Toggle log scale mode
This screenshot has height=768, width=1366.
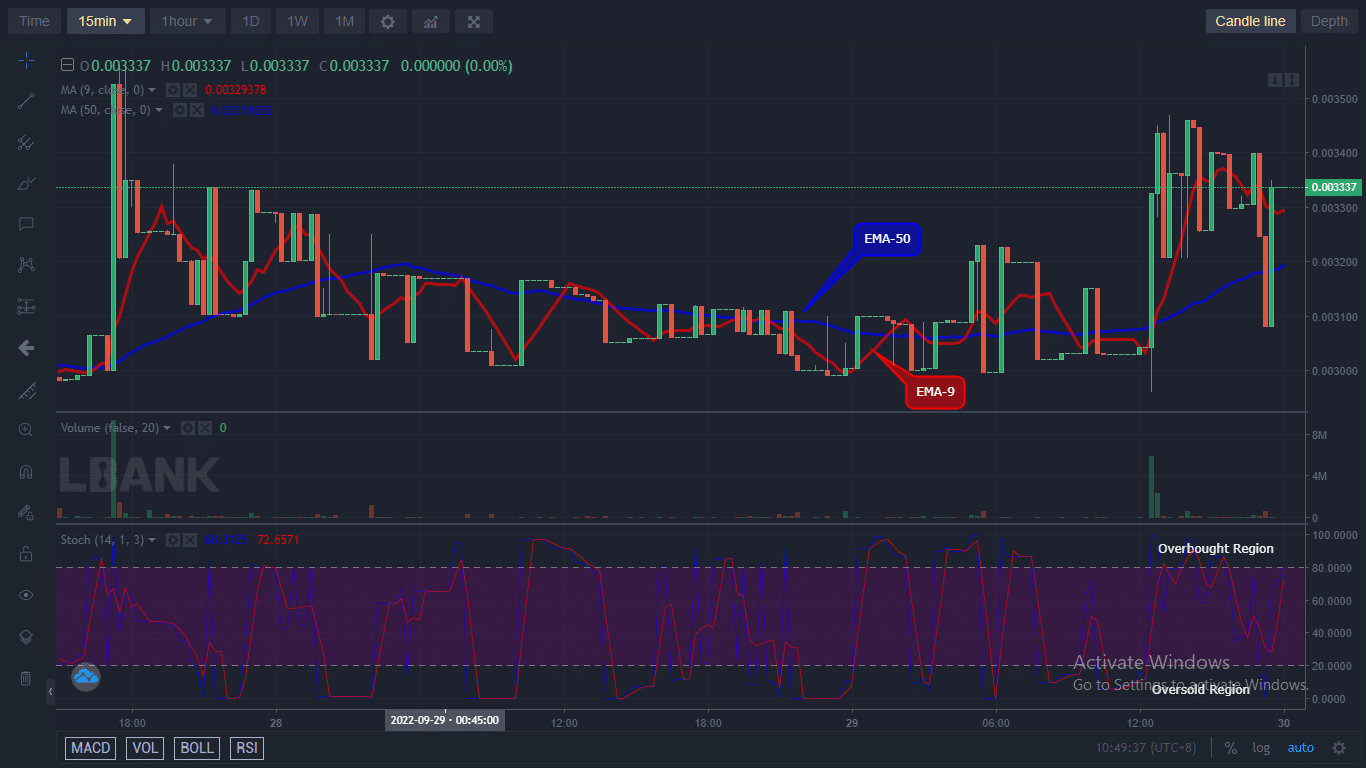(1261, 748)
